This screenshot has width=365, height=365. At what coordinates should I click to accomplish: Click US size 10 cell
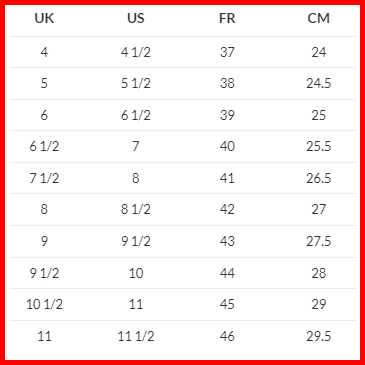(136, 273)
